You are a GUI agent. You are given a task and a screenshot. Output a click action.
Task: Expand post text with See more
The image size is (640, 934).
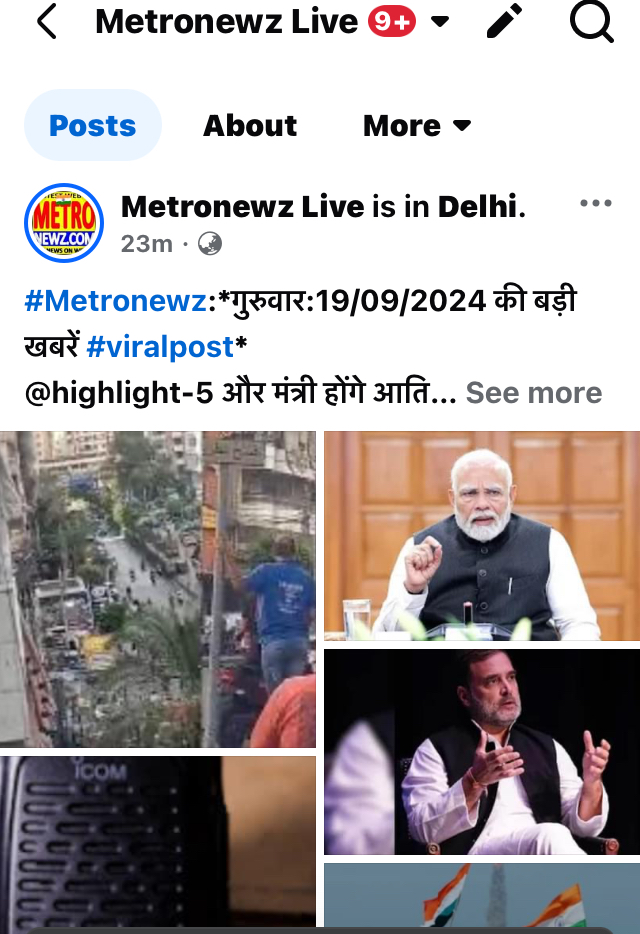click(x=533, y=393)
